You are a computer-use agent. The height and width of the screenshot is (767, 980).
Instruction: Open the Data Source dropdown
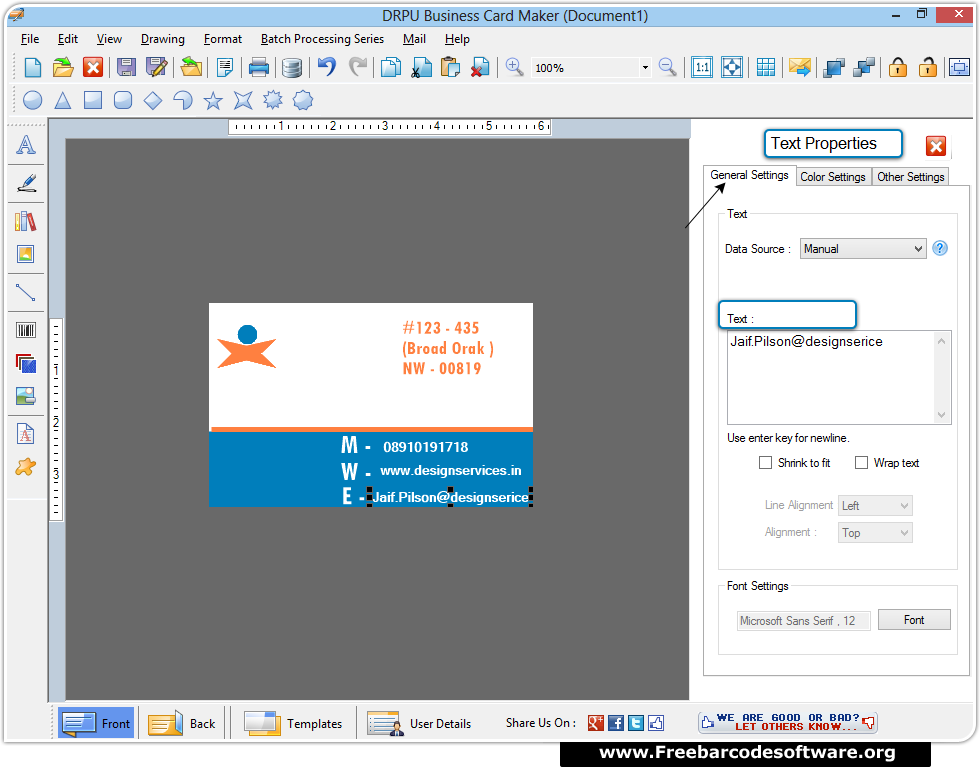click(x=862, y=249)
